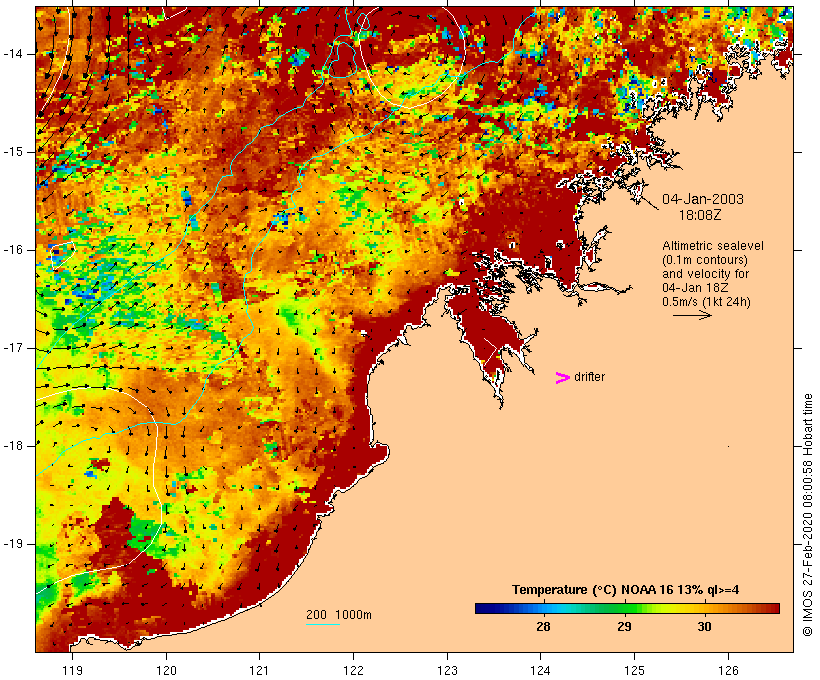Viewport: 820px width, 680px height.
Task: Click the '123' longitude axis label
Action: coord(447,670)
